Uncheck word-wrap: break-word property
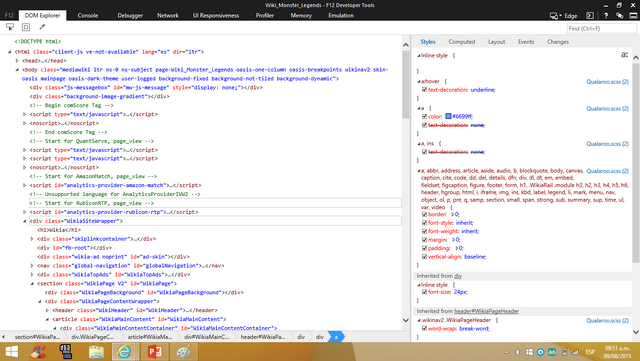The image size is (640, 361). point(424,328)
